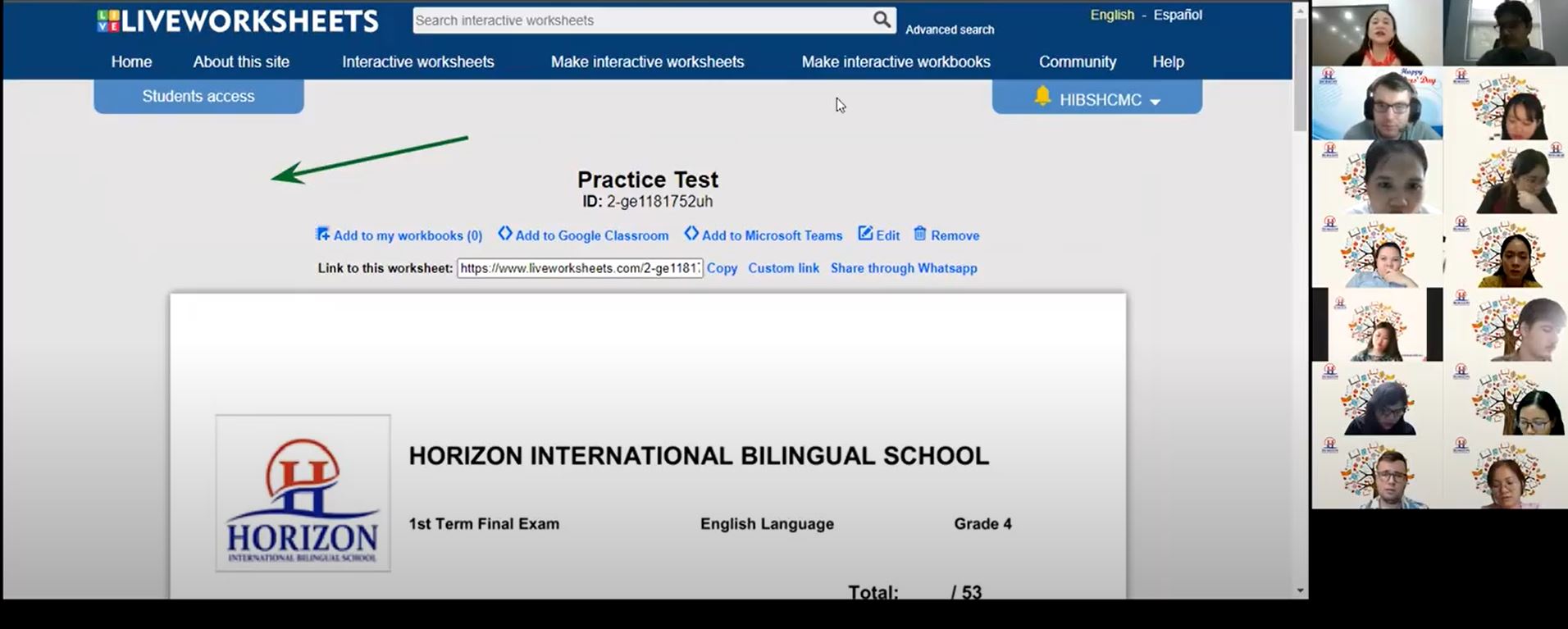Image resolution: width=1568 pixels, height=629 pixels.
Task: Click the scrollbar down arrow
Action: pyautogui.click(x=1300, y=590)
